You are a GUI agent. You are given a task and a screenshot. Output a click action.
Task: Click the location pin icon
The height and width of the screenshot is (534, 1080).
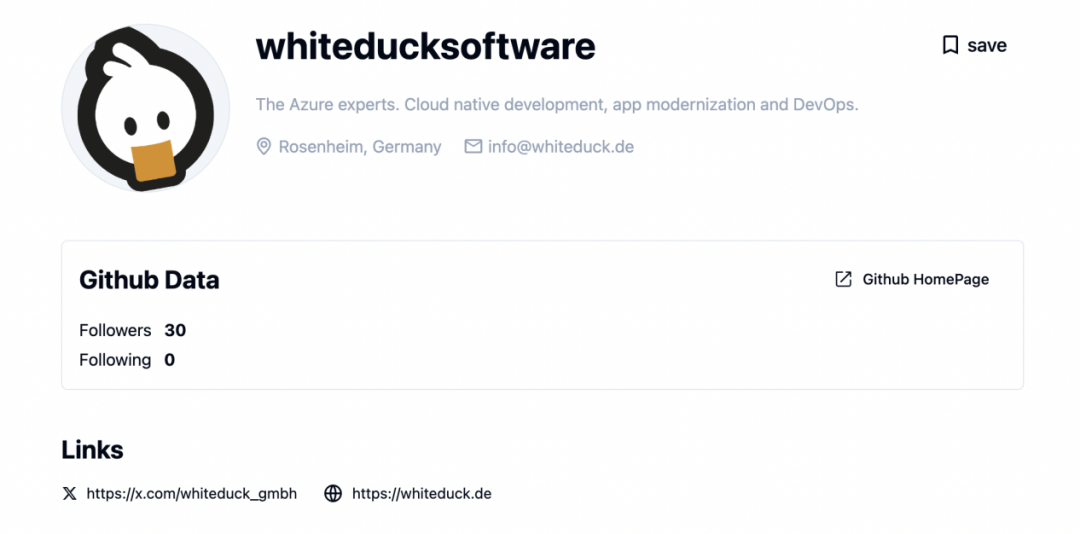click(x=263, y=147)
